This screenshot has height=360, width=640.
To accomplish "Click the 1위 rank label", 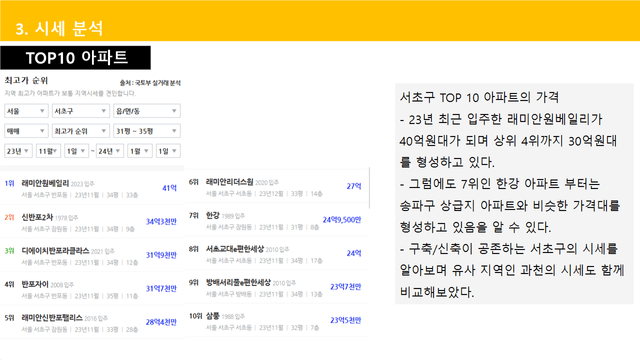I will [9, 184].
